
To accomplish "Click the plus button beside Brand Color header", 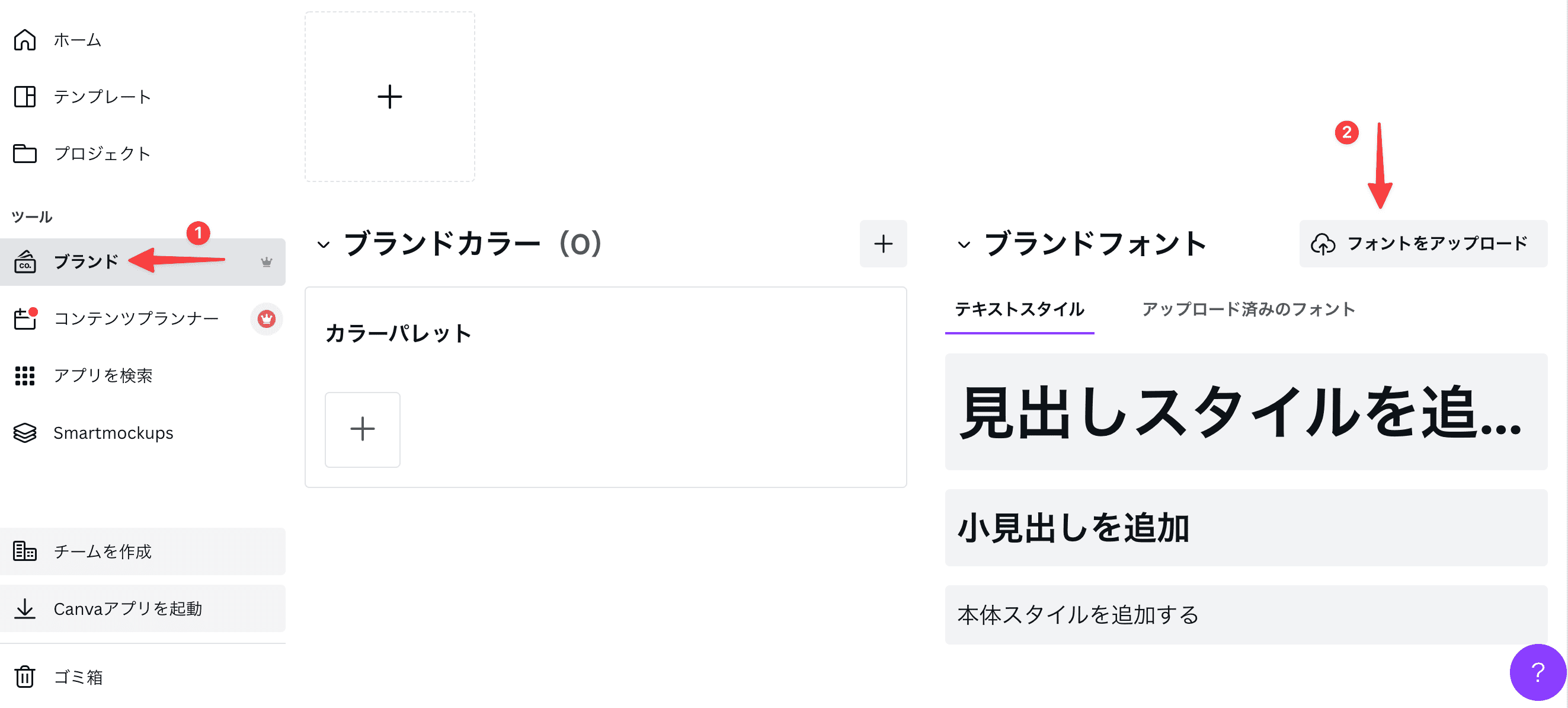I will [882, 244].
